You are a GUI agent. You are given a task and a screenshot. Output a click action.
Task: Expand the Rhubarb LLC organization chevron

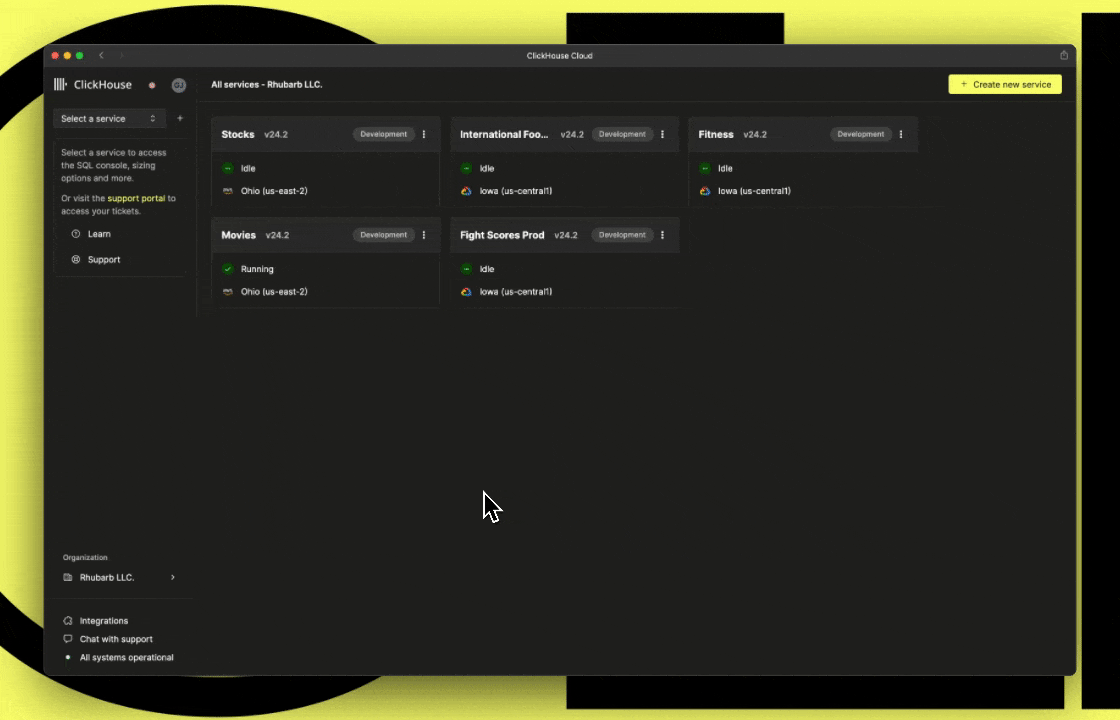coord(172,577)
